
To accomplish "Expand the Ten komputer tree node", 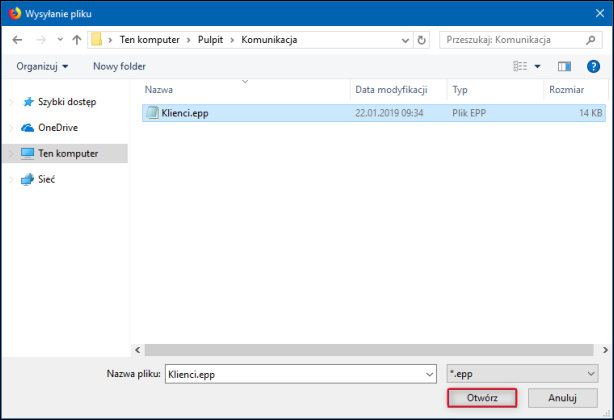I will pyautogui.click(x=11, y=154).
